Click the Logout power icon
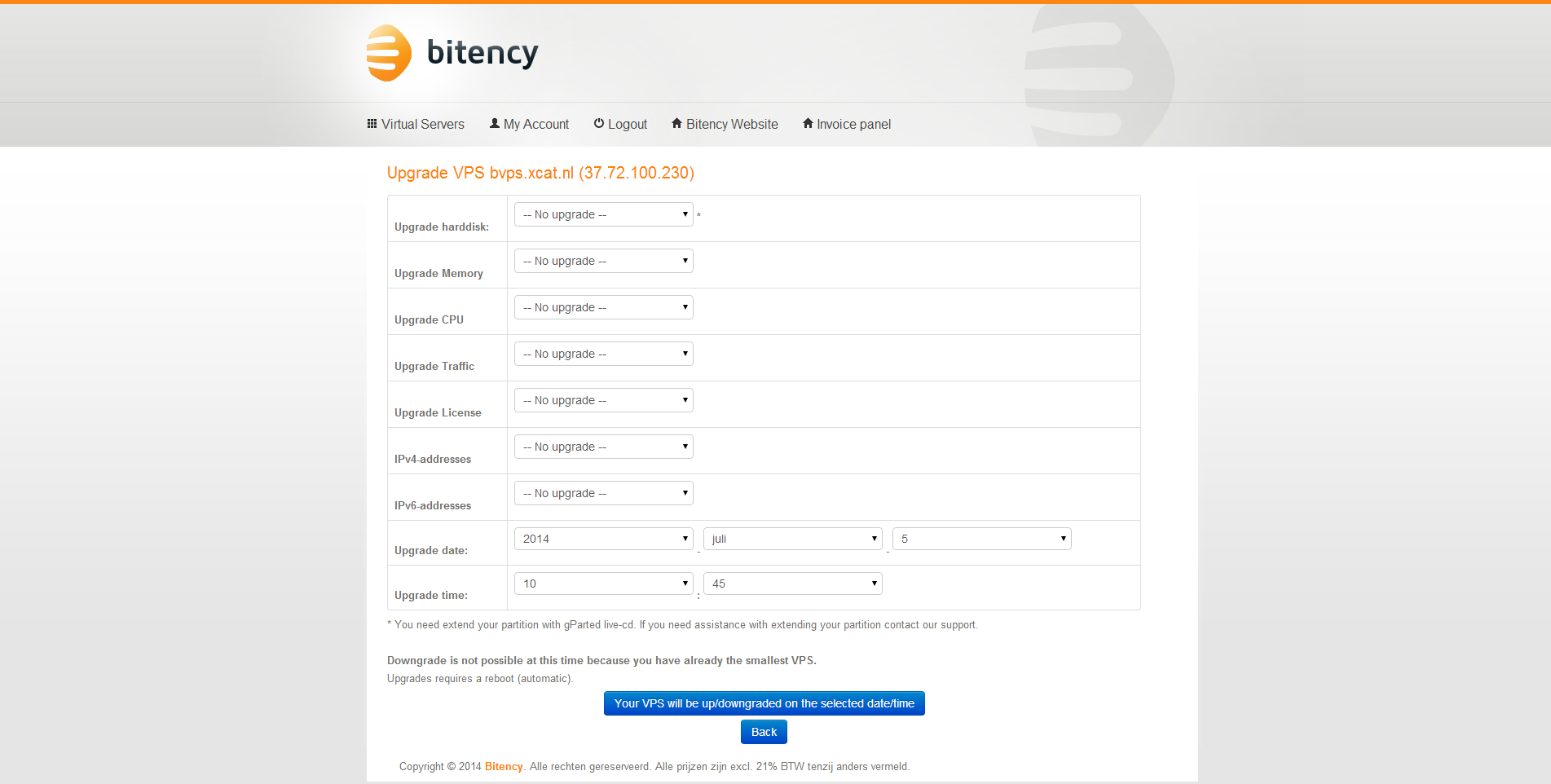 click(599, 124)
